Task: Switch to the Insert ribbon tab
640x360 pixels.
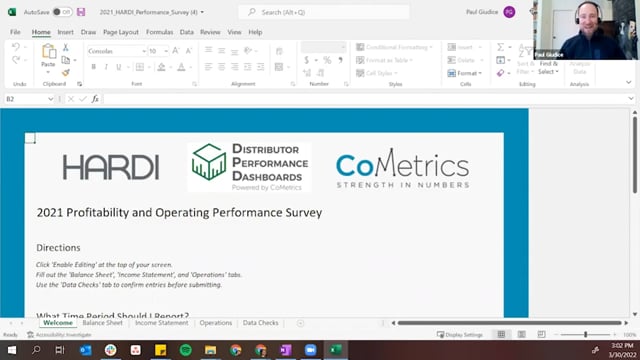Action: coord(65,32)
